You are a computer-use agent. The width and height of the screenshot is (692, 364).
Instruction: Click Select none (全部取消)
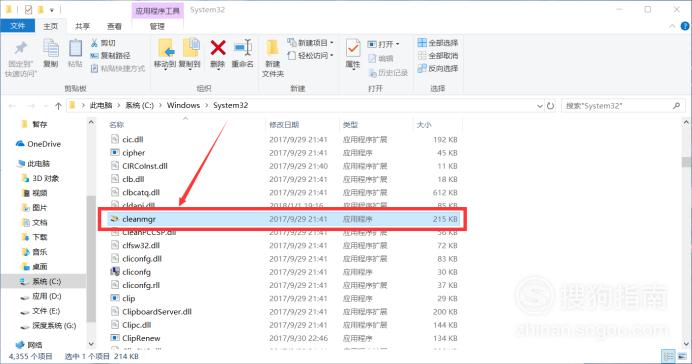tap(438, 56)
